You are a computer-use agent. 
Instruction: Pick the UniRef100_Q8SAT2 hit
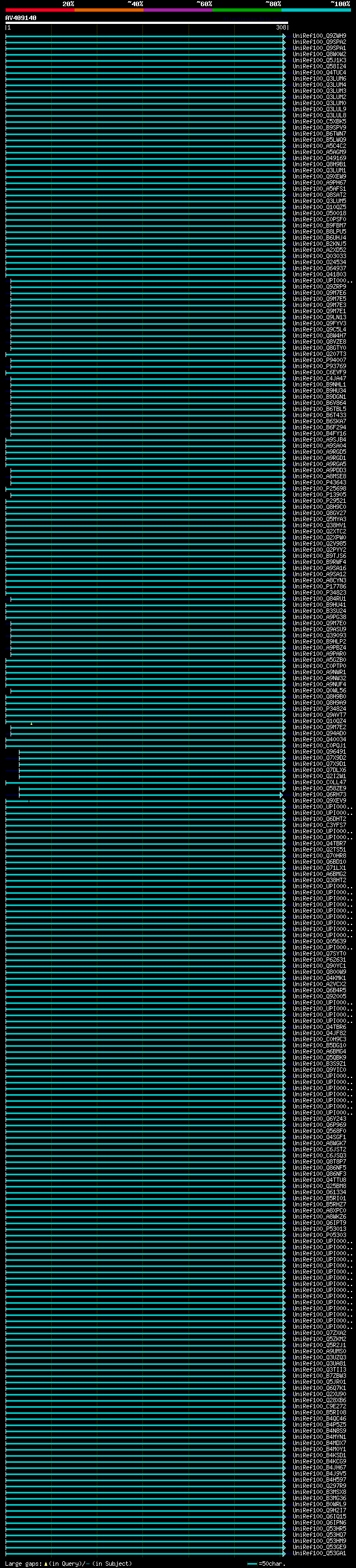(319, 195)
